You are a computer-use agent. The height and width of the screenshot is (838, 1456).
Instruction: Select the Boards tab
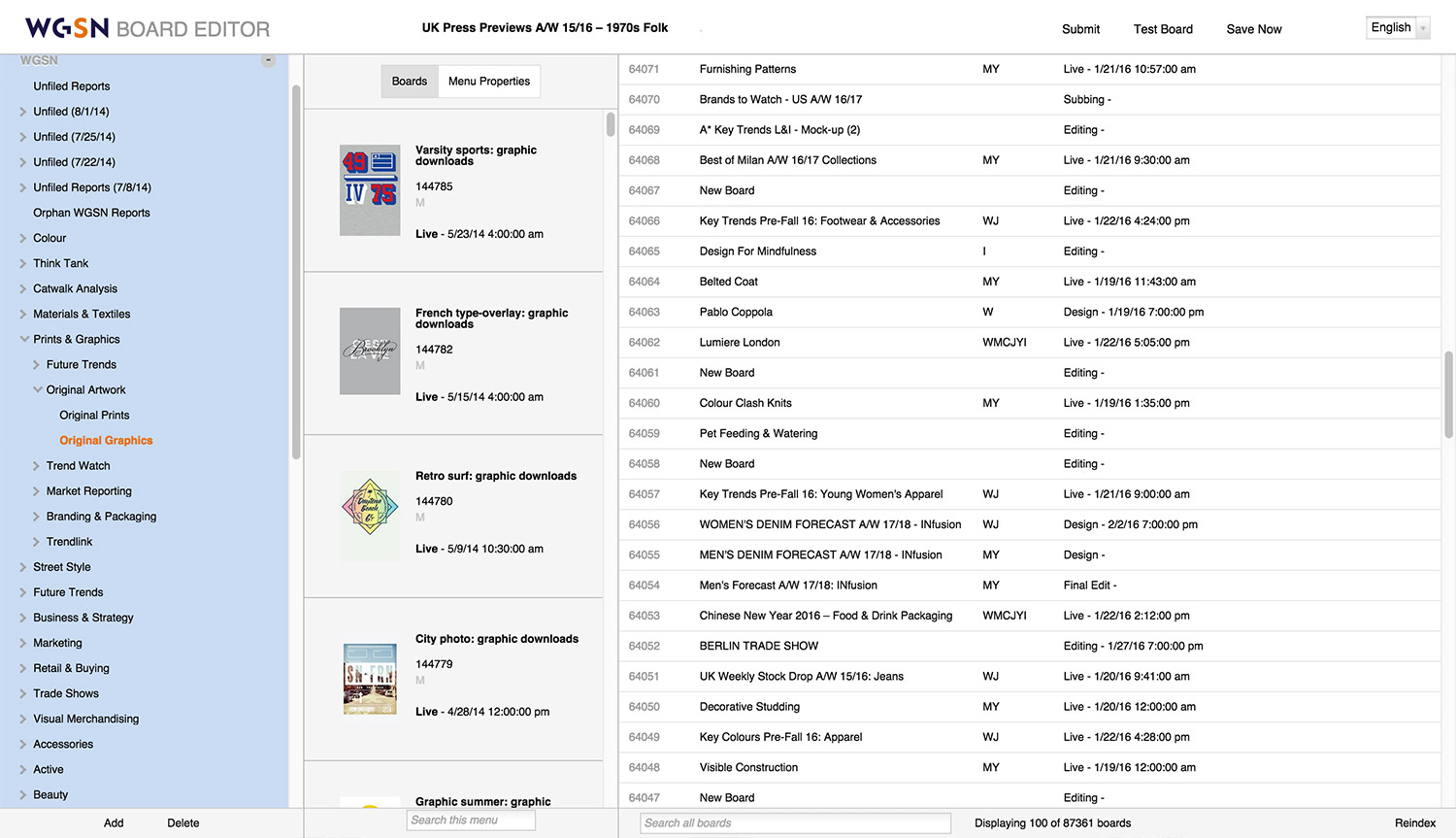[409, 82]
